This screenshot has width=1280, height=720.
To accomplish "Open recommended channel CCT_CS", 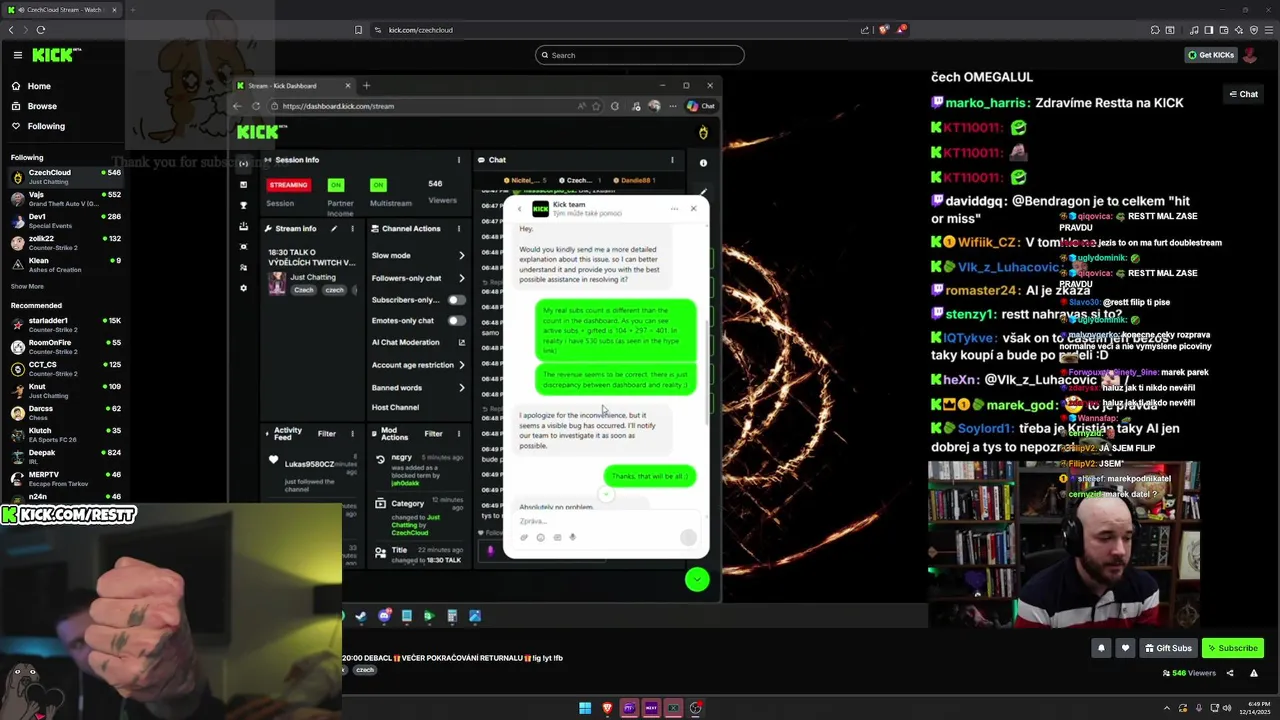I will (x=65, y=369).
